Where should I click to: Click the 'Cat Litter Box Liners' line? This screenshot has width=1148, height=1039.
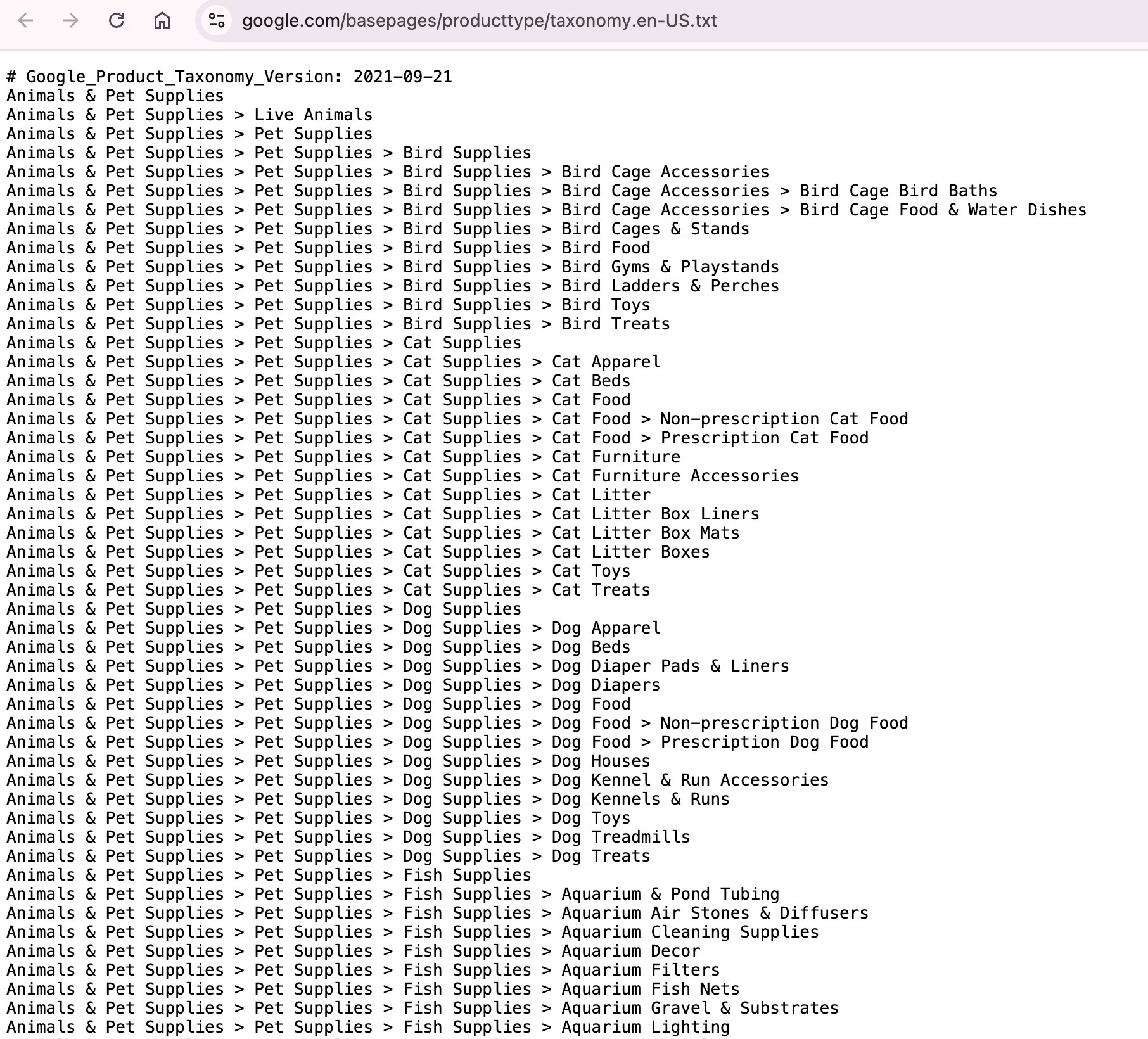pos(383,514)
